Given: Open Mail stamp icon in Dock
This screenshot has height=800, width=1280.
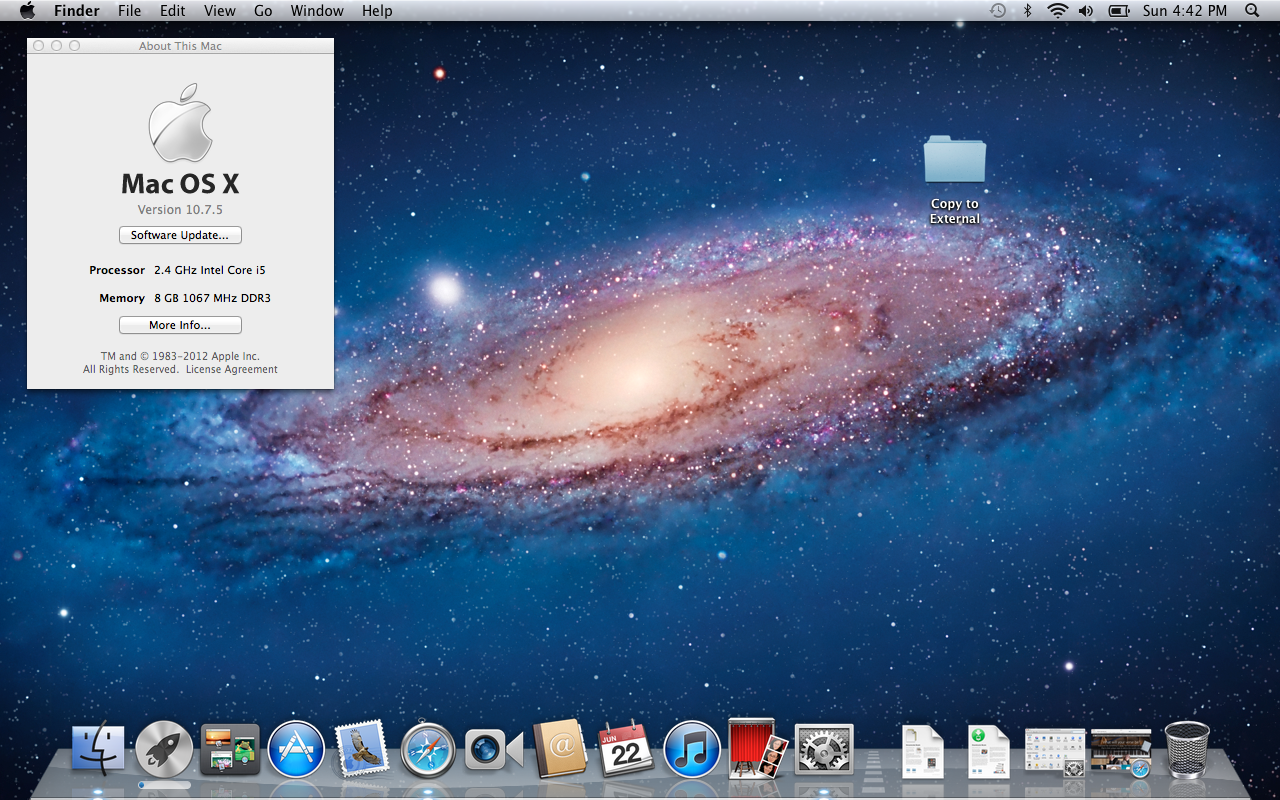Looking at the screenshot, I should [x=362, y=750].
